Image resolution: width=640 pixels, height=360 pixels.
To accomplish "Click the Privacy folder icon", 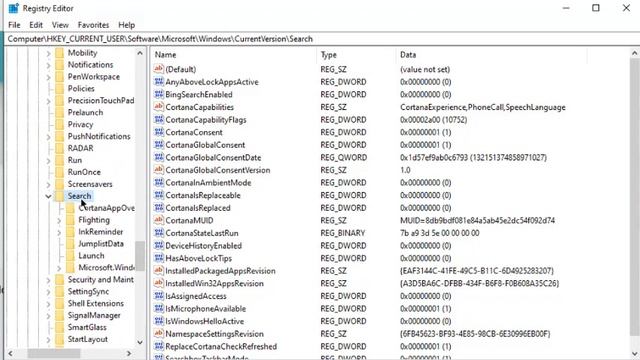I will click(60, 124).
